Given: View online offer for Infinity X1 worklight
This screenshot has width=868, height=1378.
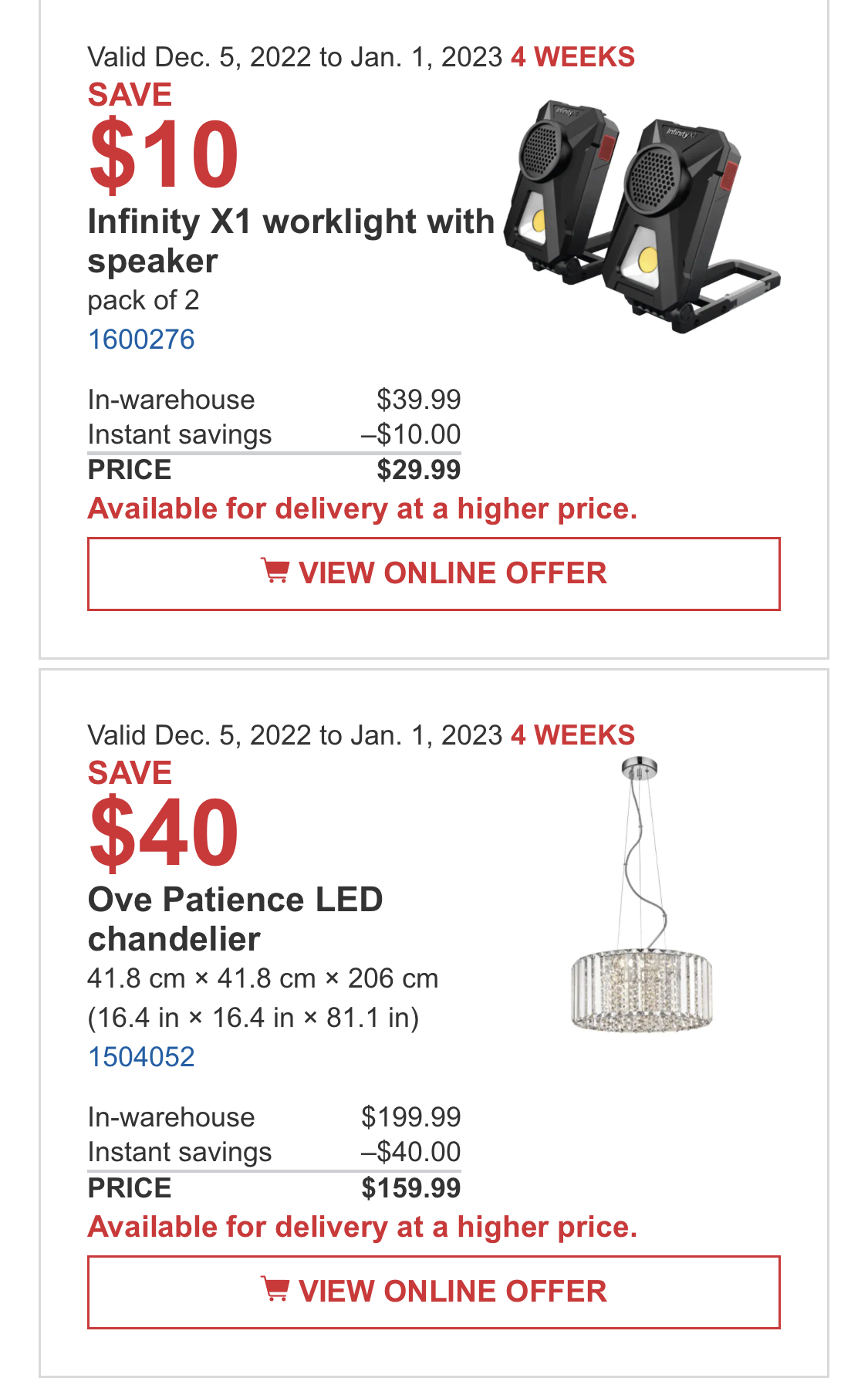Looking at the screenshot, I should coord(434,574).
